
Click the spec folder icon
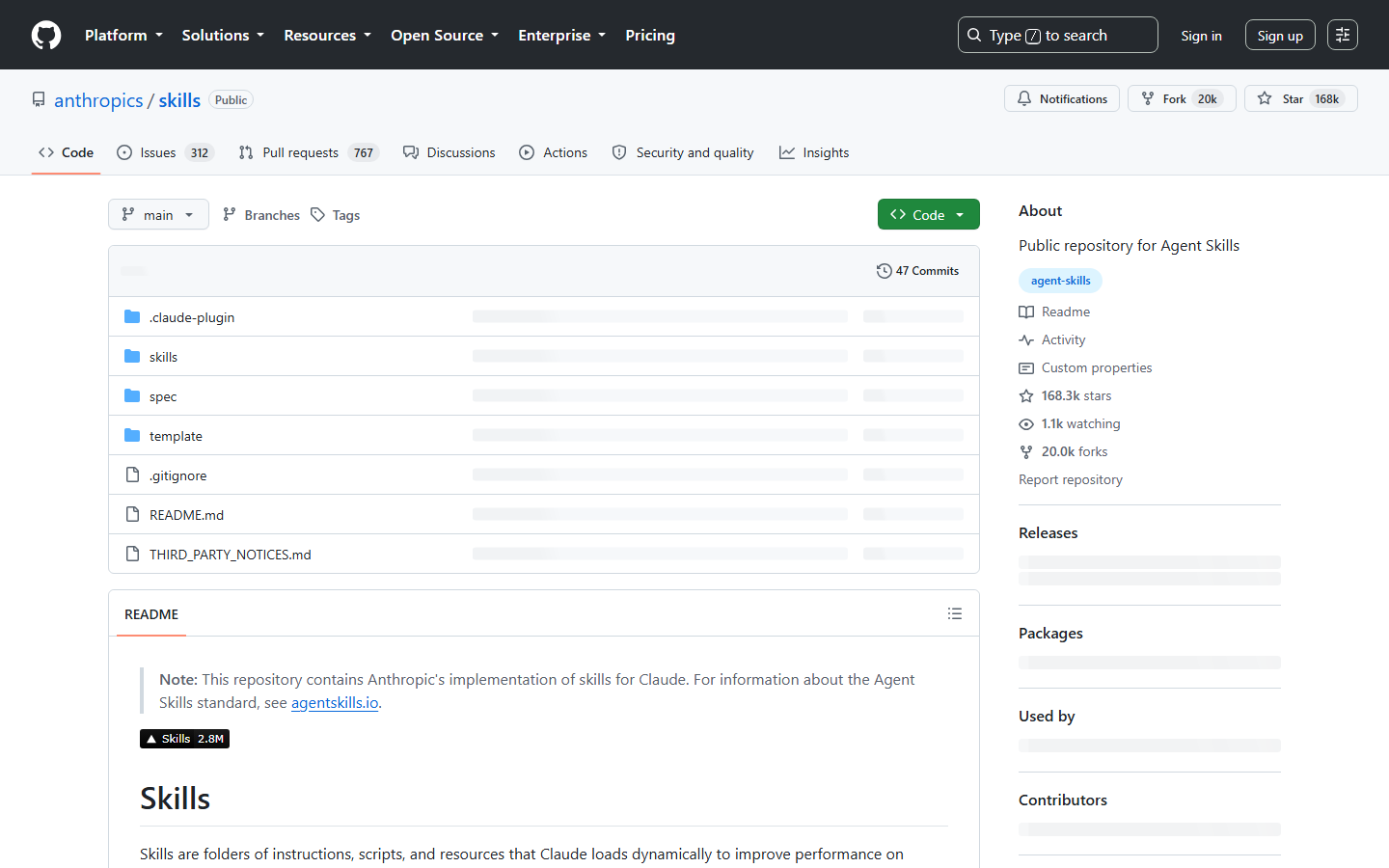point(132,395)
